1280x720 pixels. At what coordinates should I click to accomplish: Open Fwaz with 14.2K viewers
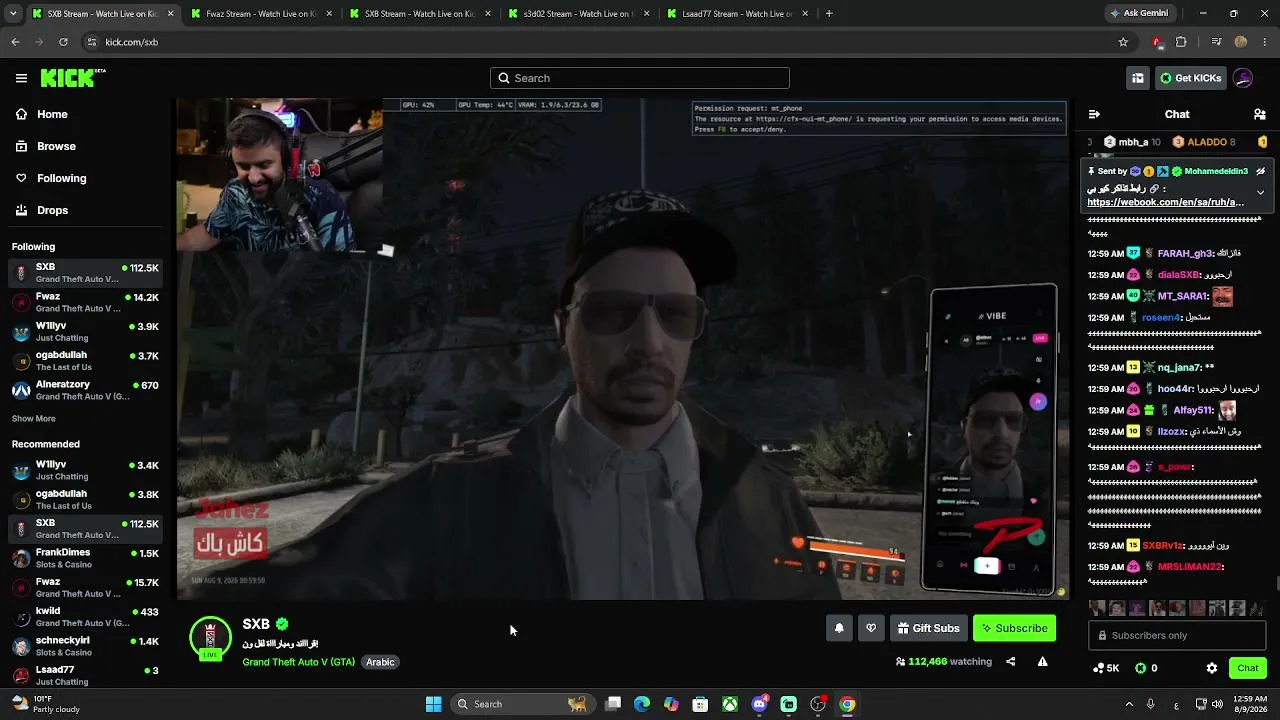(x=85, y=302)
